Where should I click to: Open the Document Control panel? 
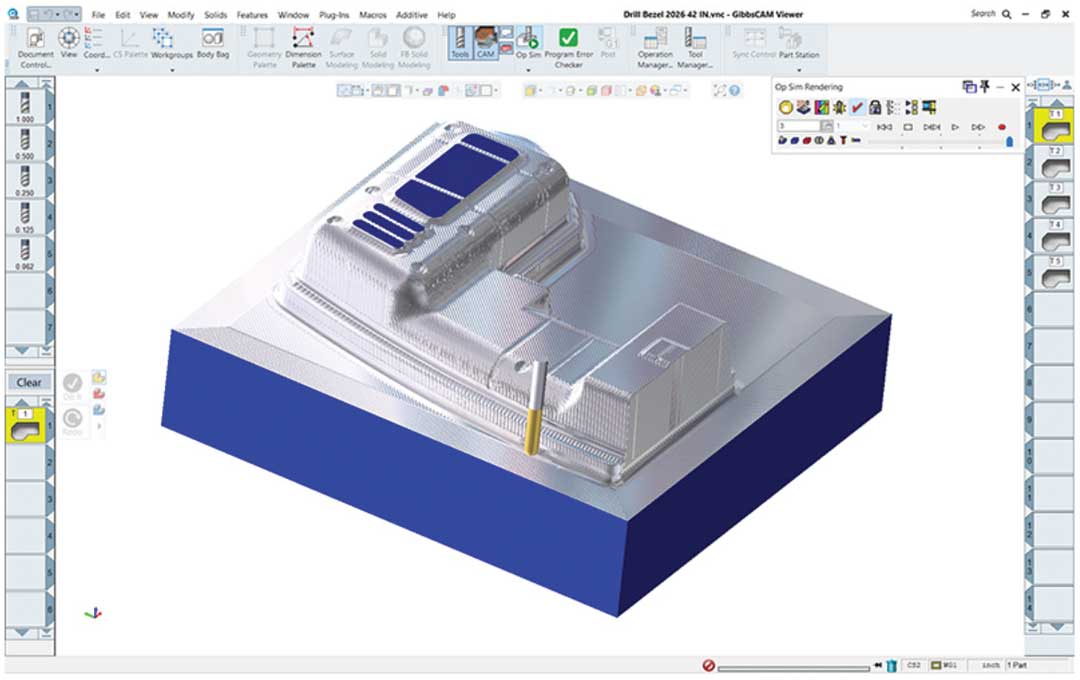click(36, 44)
